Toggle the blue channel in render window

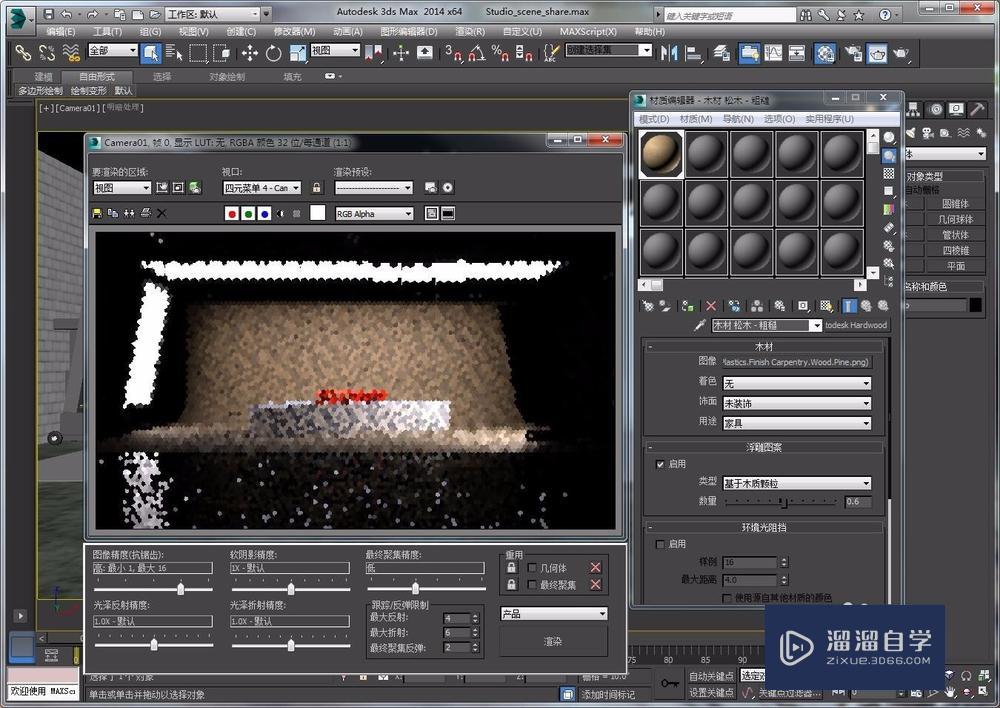(x=265, y=214)
